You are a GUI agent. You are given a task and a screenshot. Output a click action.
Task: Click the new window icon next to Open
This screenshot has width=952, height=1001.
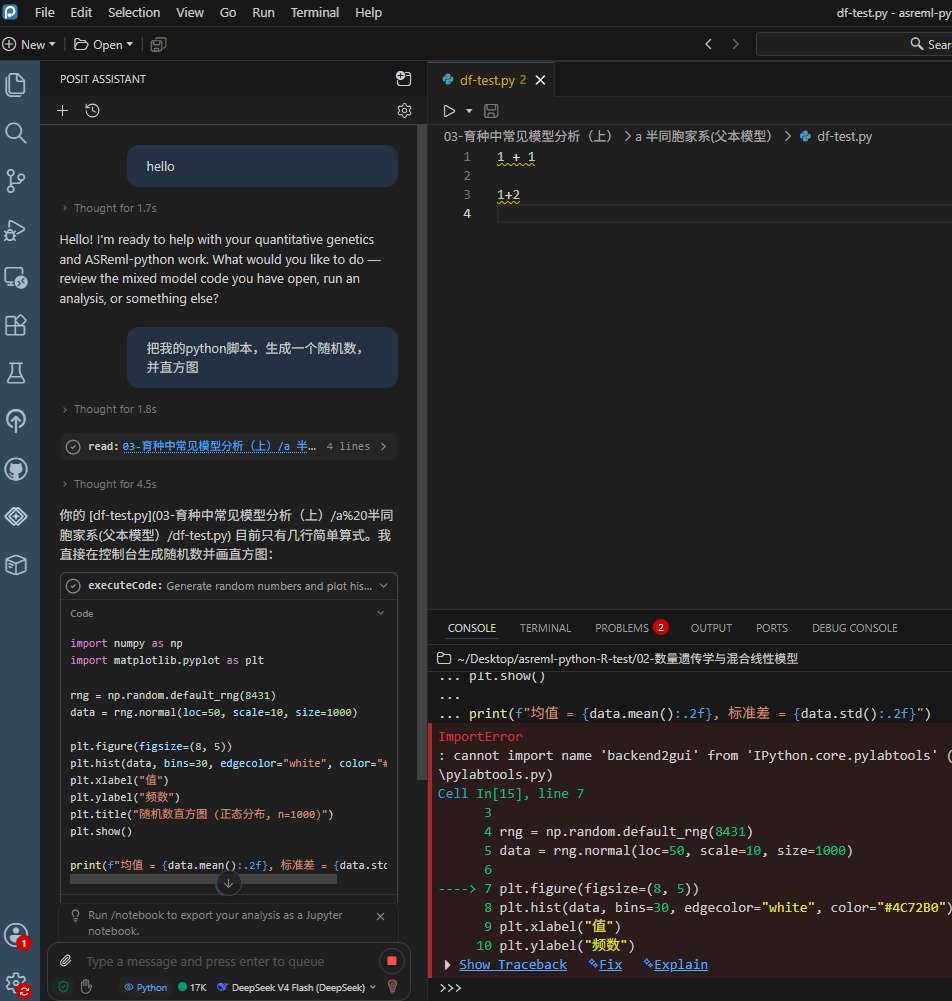[158, 44]
